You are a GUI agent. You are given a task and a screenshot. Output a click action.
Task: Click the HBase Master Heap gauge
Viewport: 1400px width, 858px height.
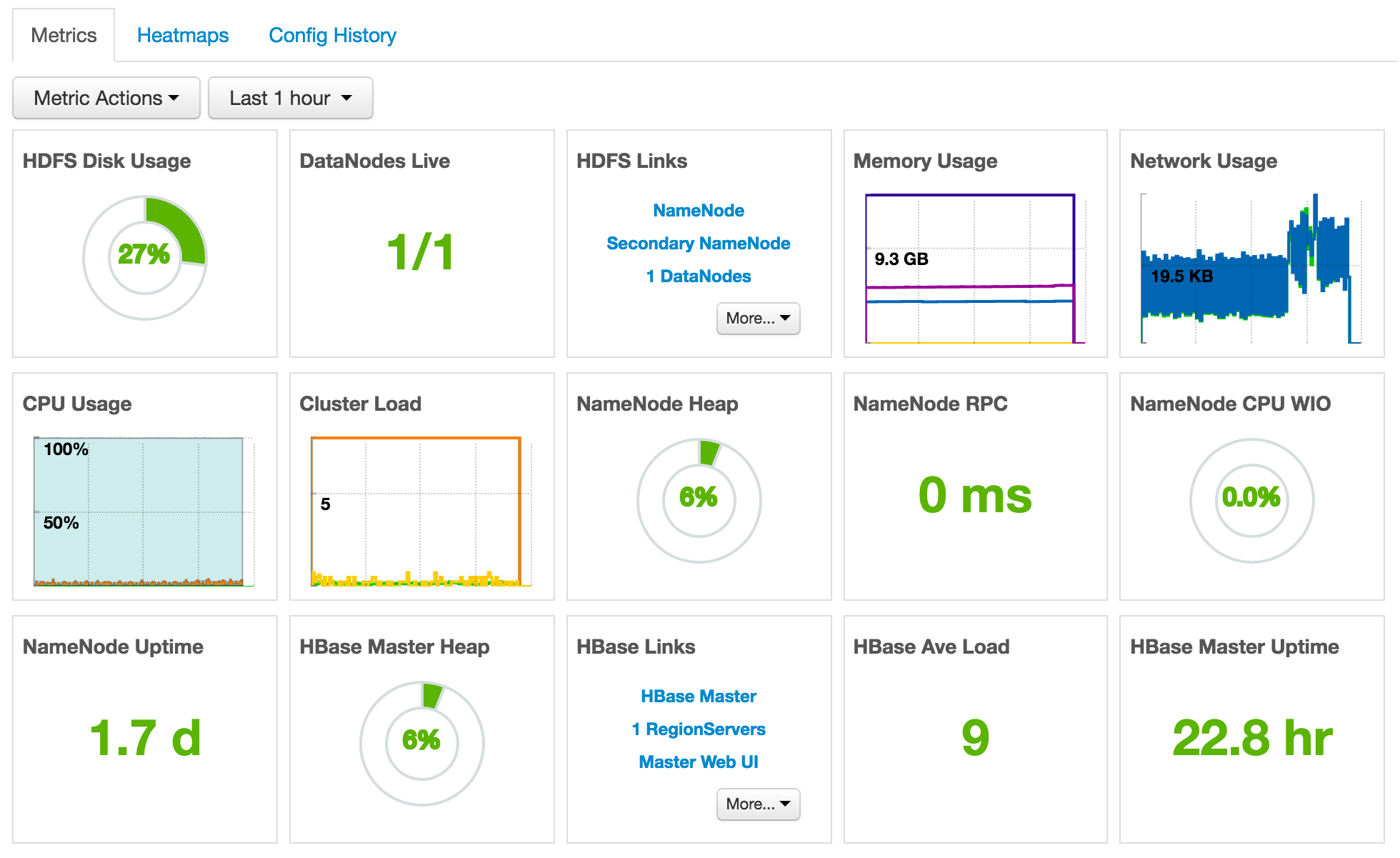click(421, 743)
